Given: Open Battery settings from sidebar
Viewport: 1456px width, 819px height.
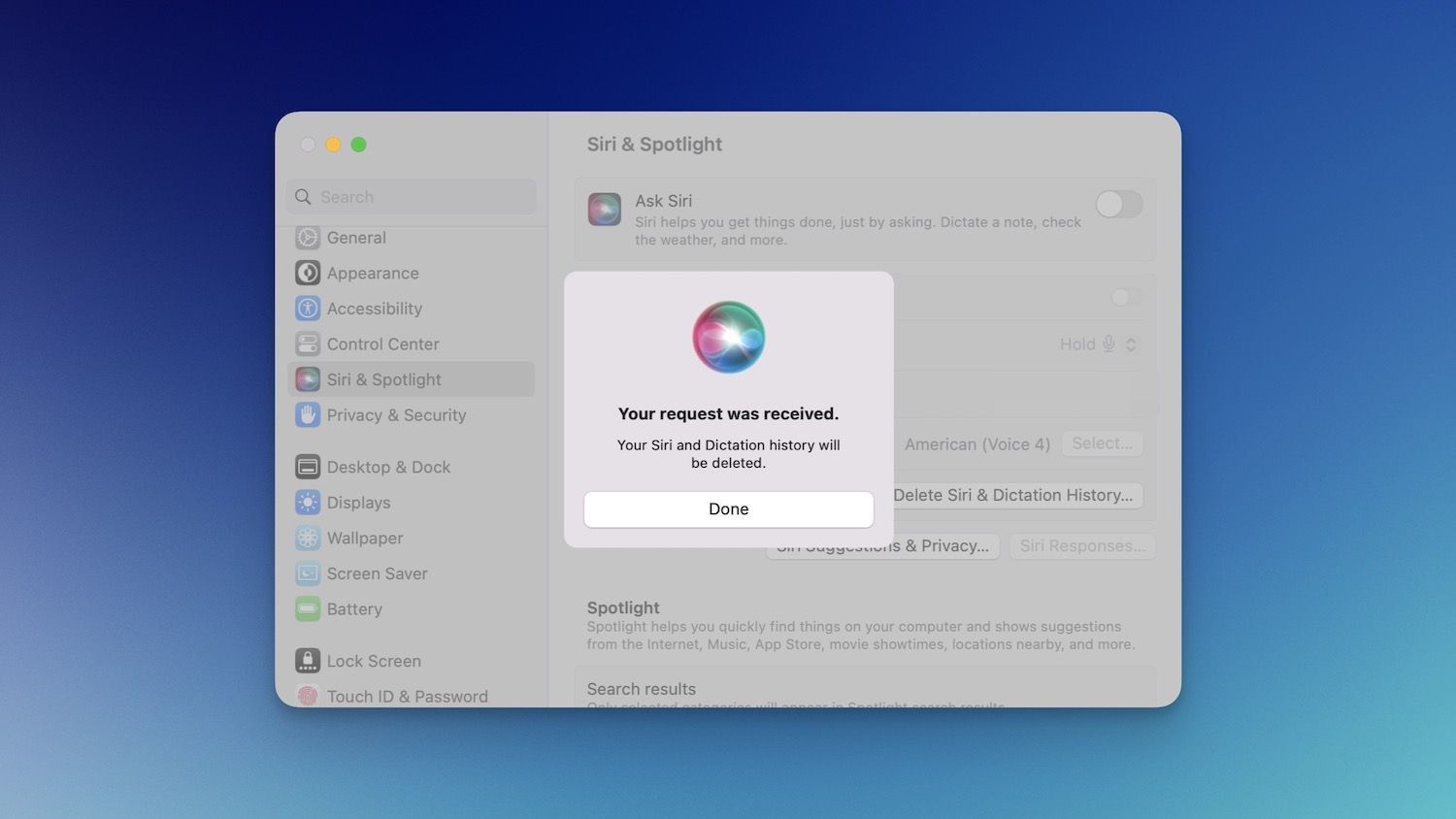Looking at the screenshot, I should (308, 609).
